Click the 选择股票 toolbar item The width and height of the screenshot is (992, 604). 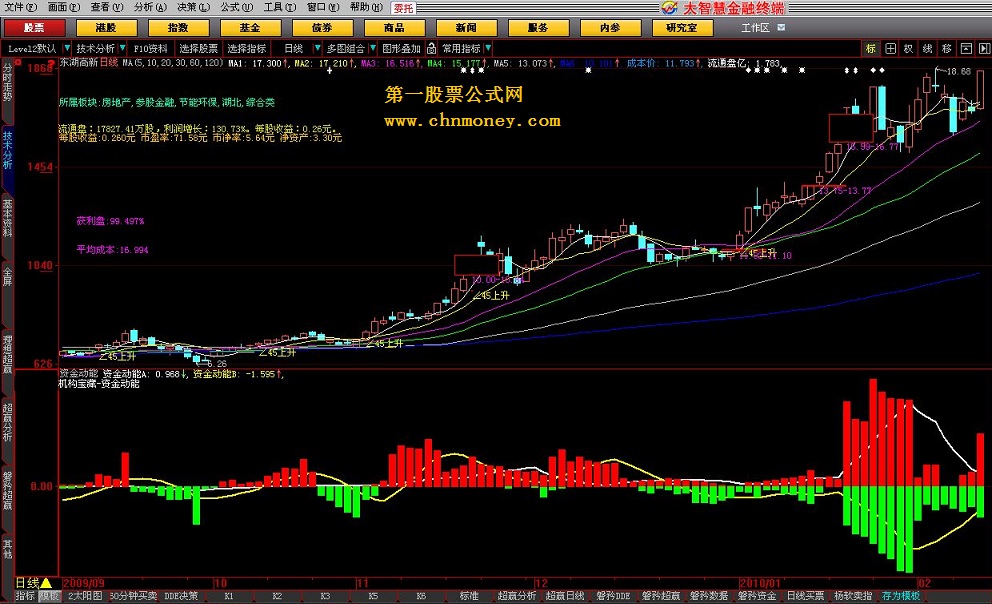click(x=198, y=48)
